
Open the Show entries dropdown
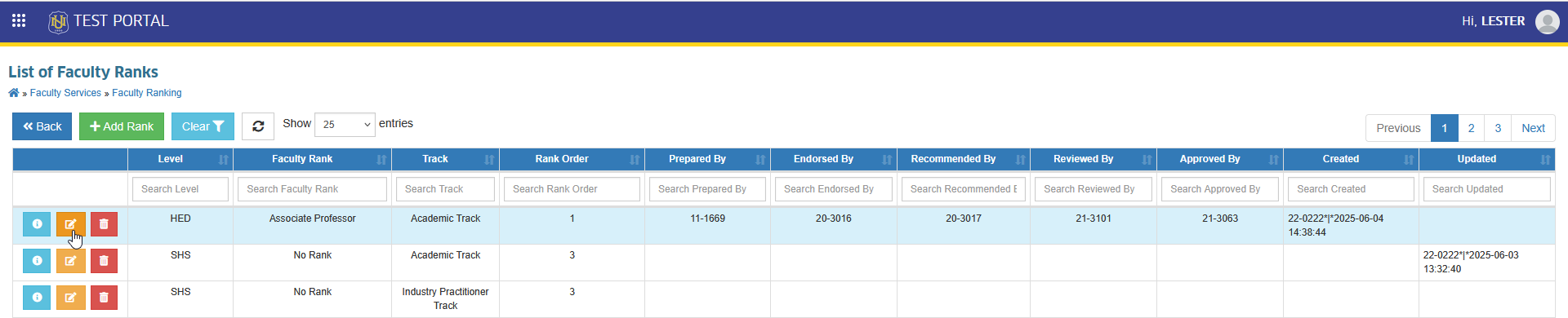345,125
